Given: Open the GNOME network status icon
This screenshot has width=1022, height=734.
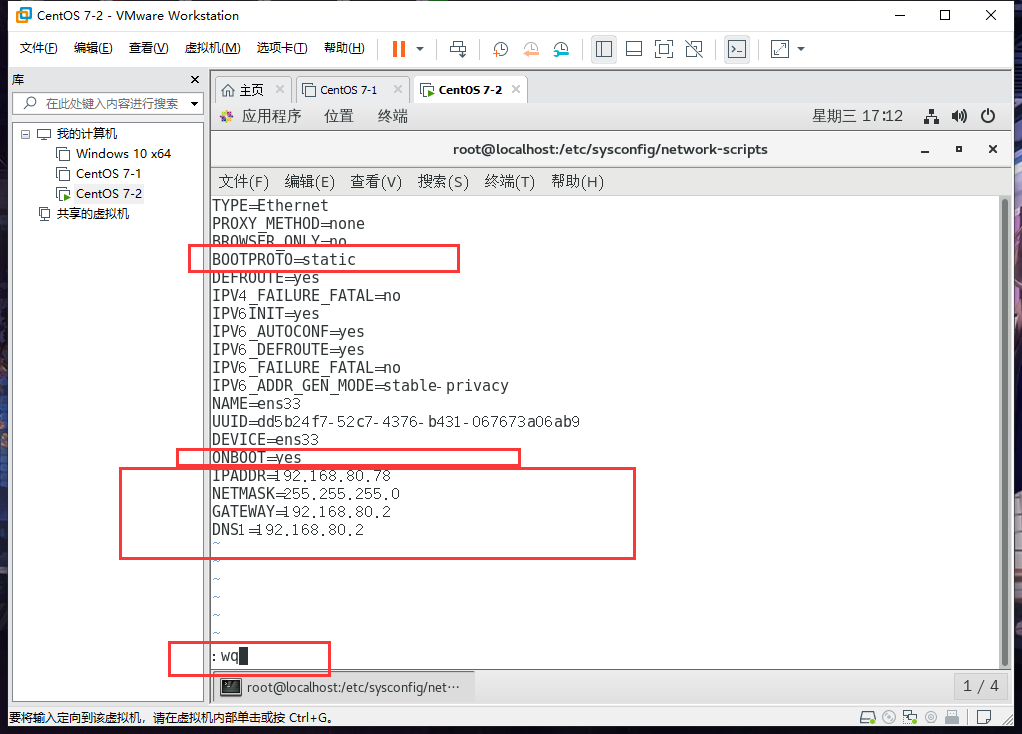Looking at the screenshot, I should pyautogui.click(x=931, y=116).
